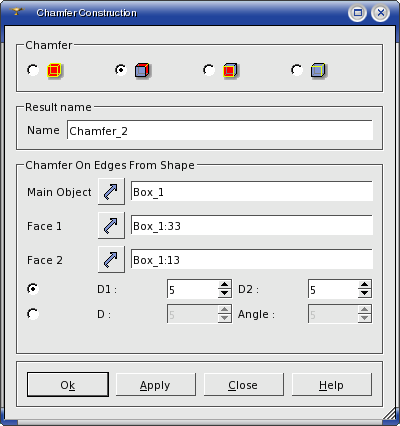This screenshot has width=400, height=426.
Task: Select the third chamfer type radio button
Action: [209, 70]
